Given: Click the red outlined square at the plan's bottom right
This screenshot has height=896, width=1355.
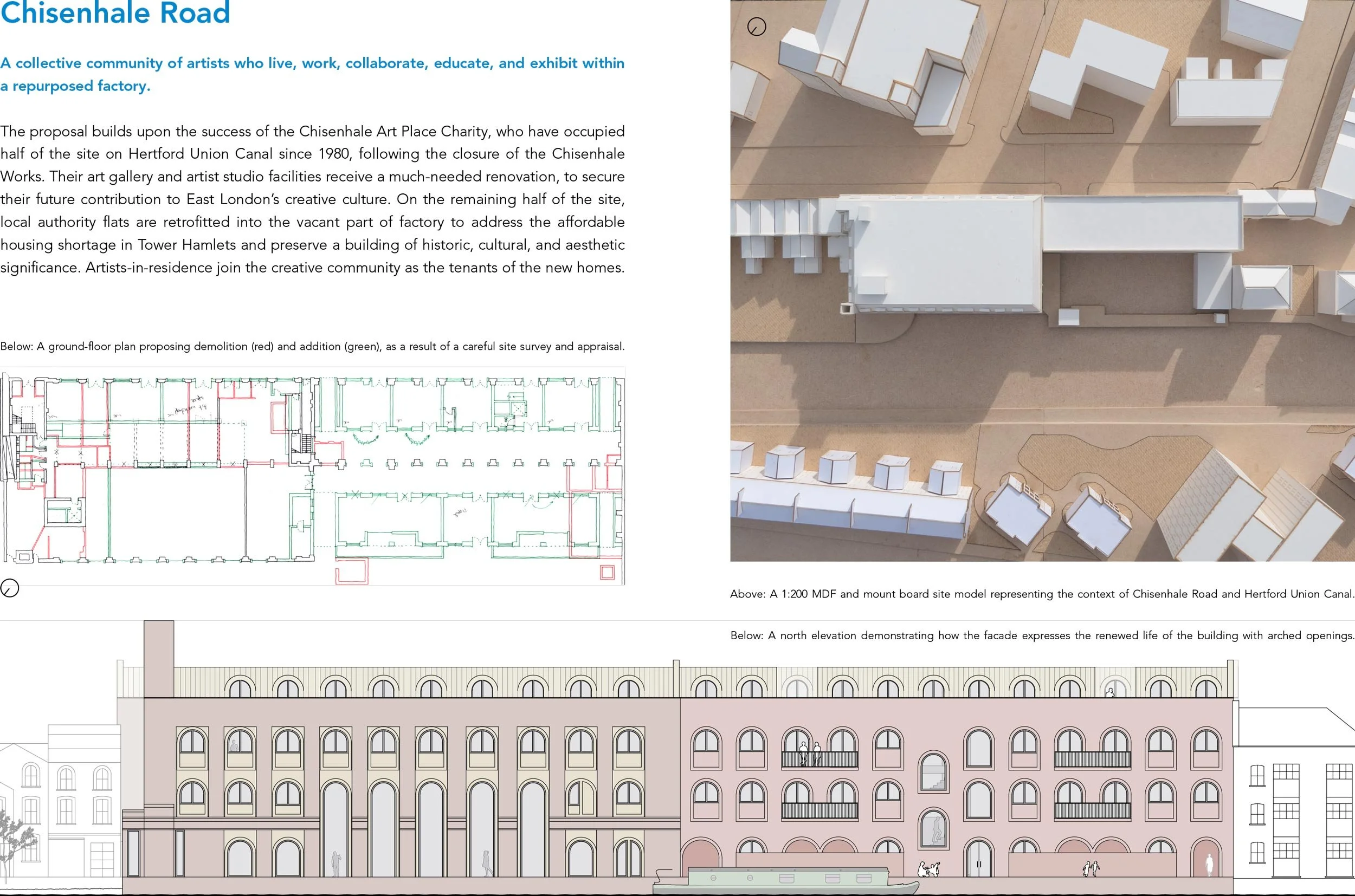Looking at the screenshot, I should (606, 572).
